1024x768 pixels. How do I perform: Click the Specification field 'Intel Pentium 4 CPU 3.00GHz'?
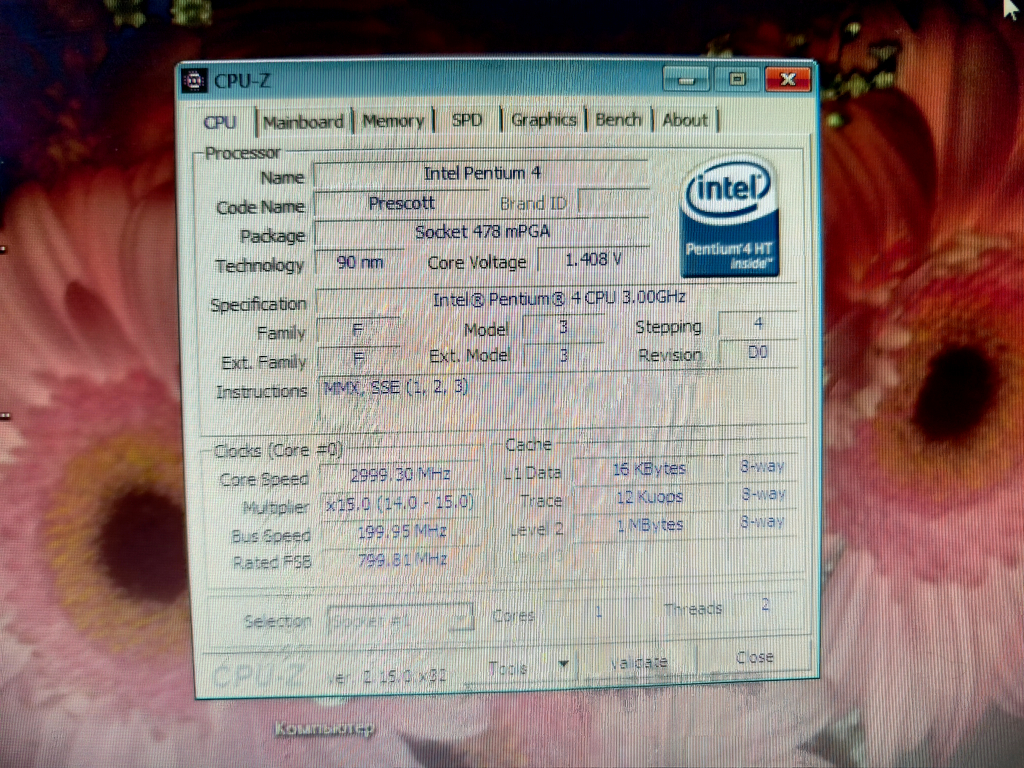point(557,298)
